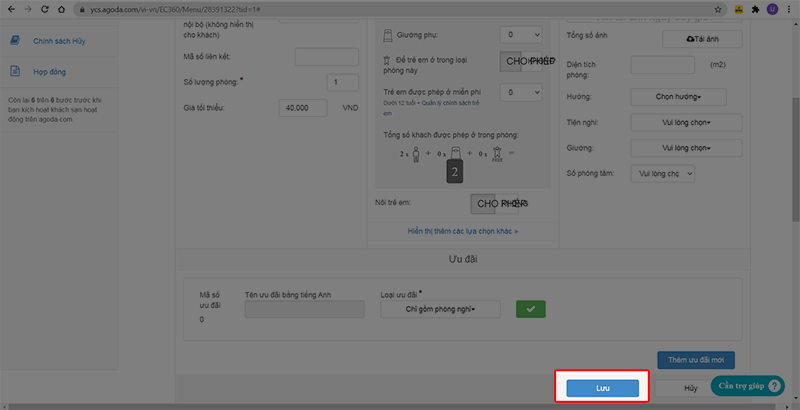Open the browser profile avatar
Screen dimensions: 800x410
[772, 9]
